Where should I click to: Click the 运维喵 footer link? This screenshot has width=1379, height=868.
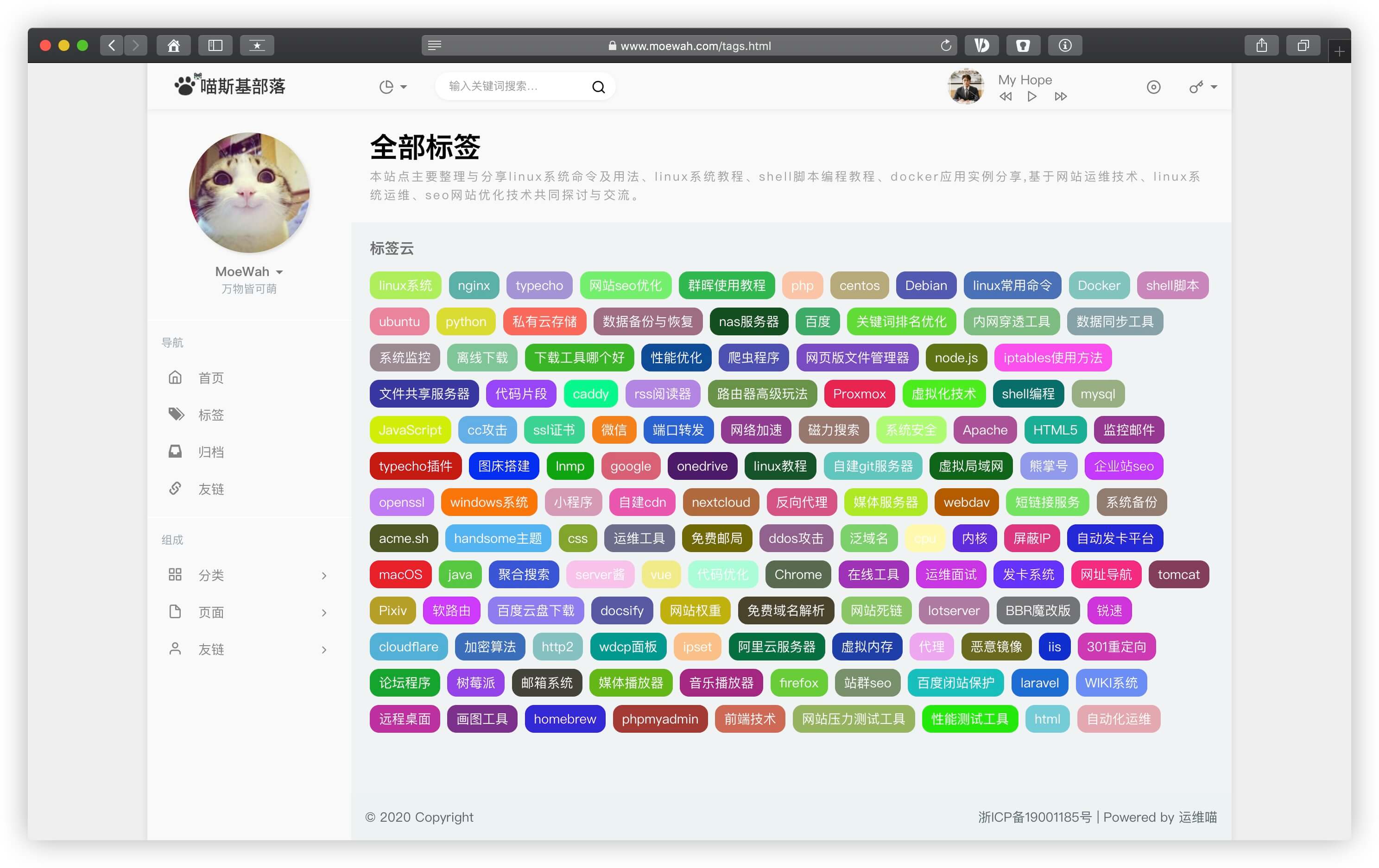(x=1197, y=817)
